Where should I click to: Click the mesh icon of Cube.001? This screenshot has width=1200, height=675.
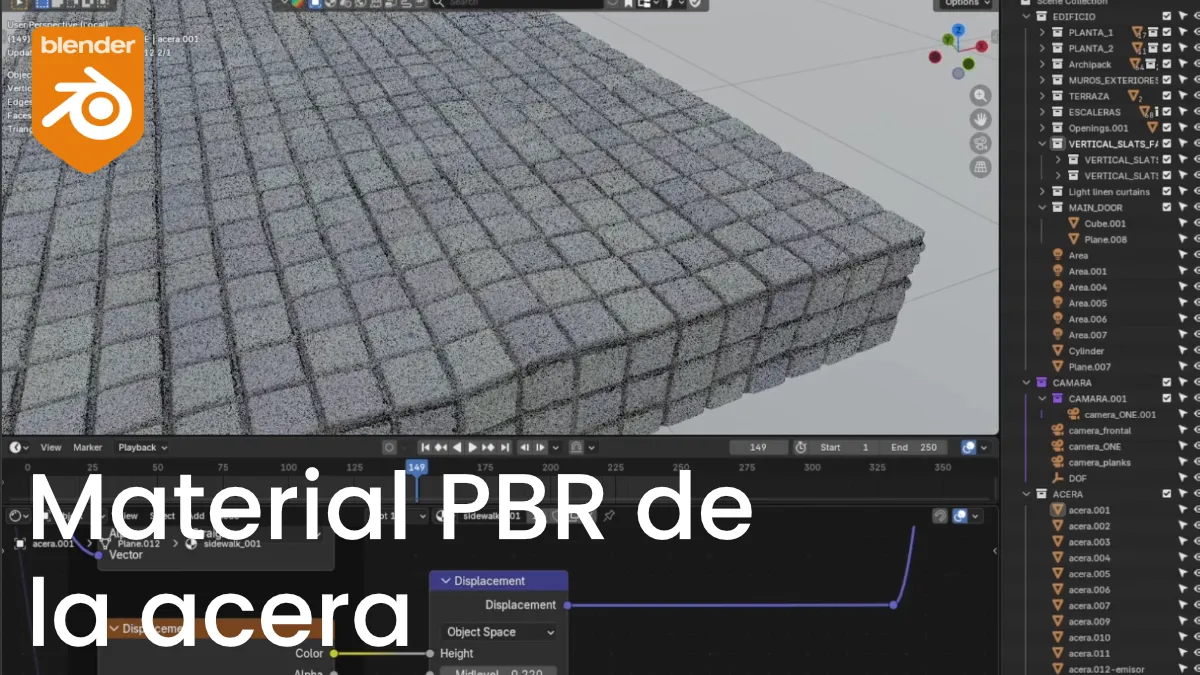click(x=1074, y=223)
